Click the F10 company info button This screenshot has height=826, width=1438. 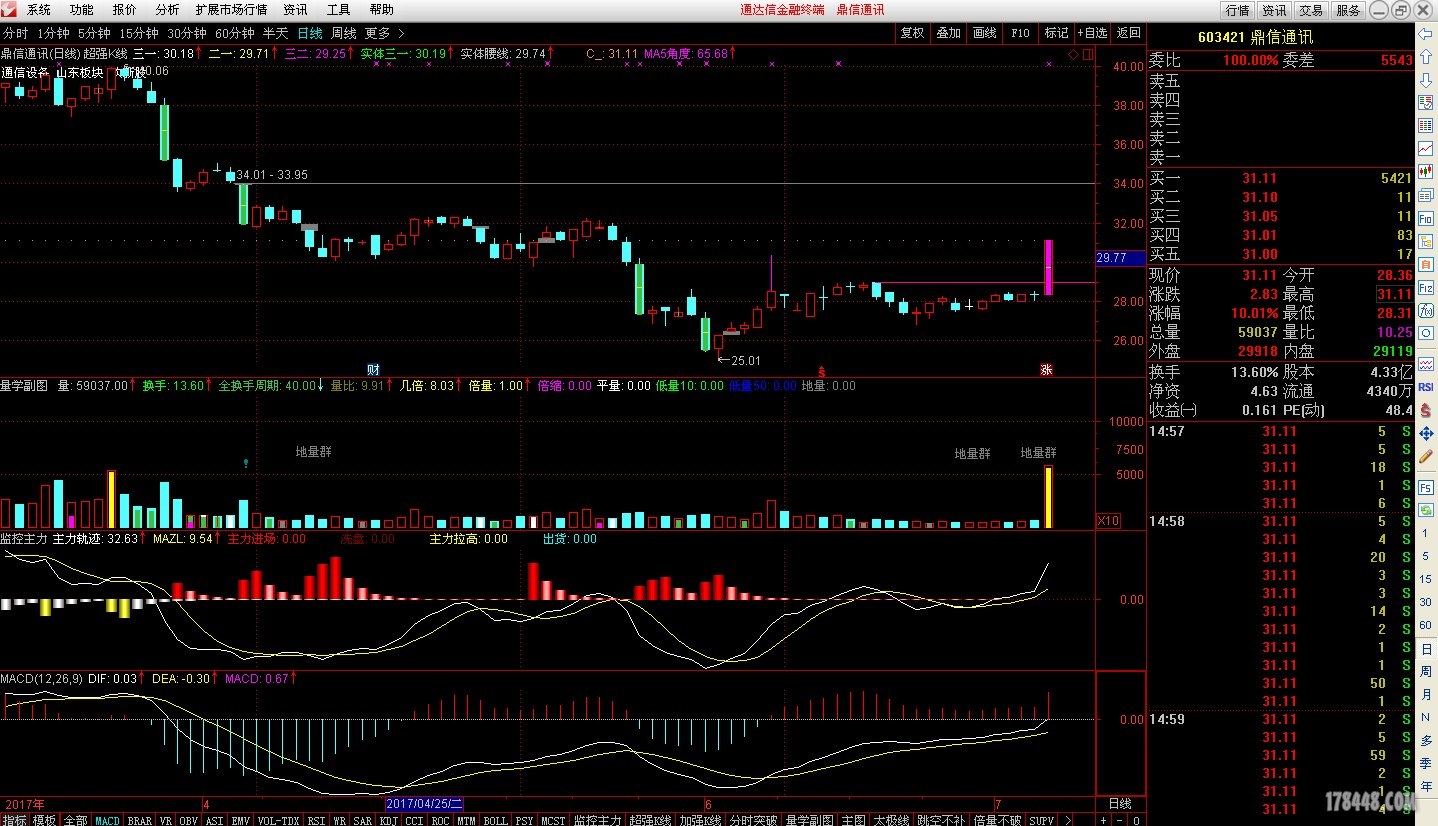[1020, 33]
